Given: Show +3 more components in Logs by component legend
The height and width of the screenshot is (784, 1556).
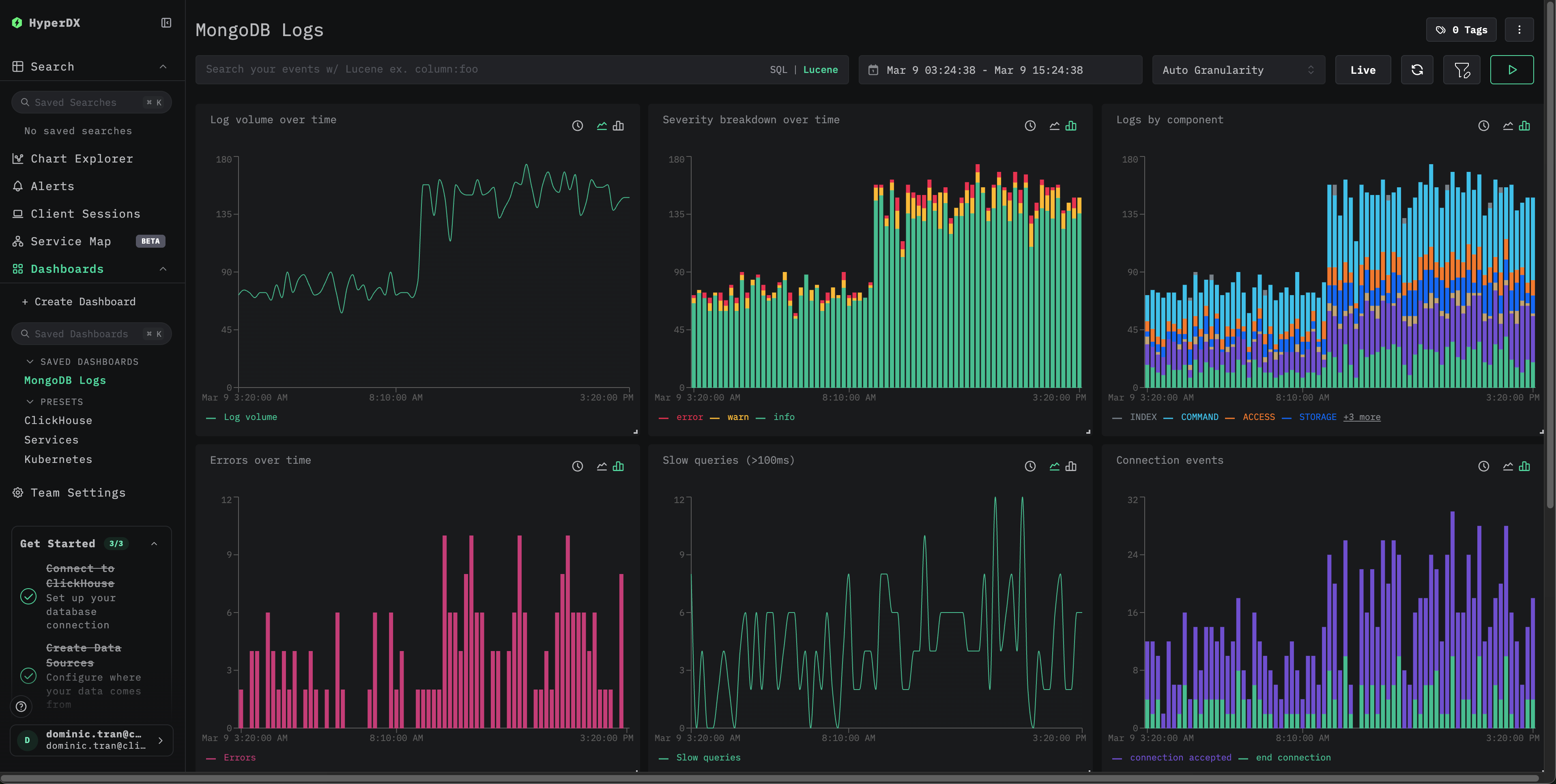Looking at the screenshot, I should 1361,417.
